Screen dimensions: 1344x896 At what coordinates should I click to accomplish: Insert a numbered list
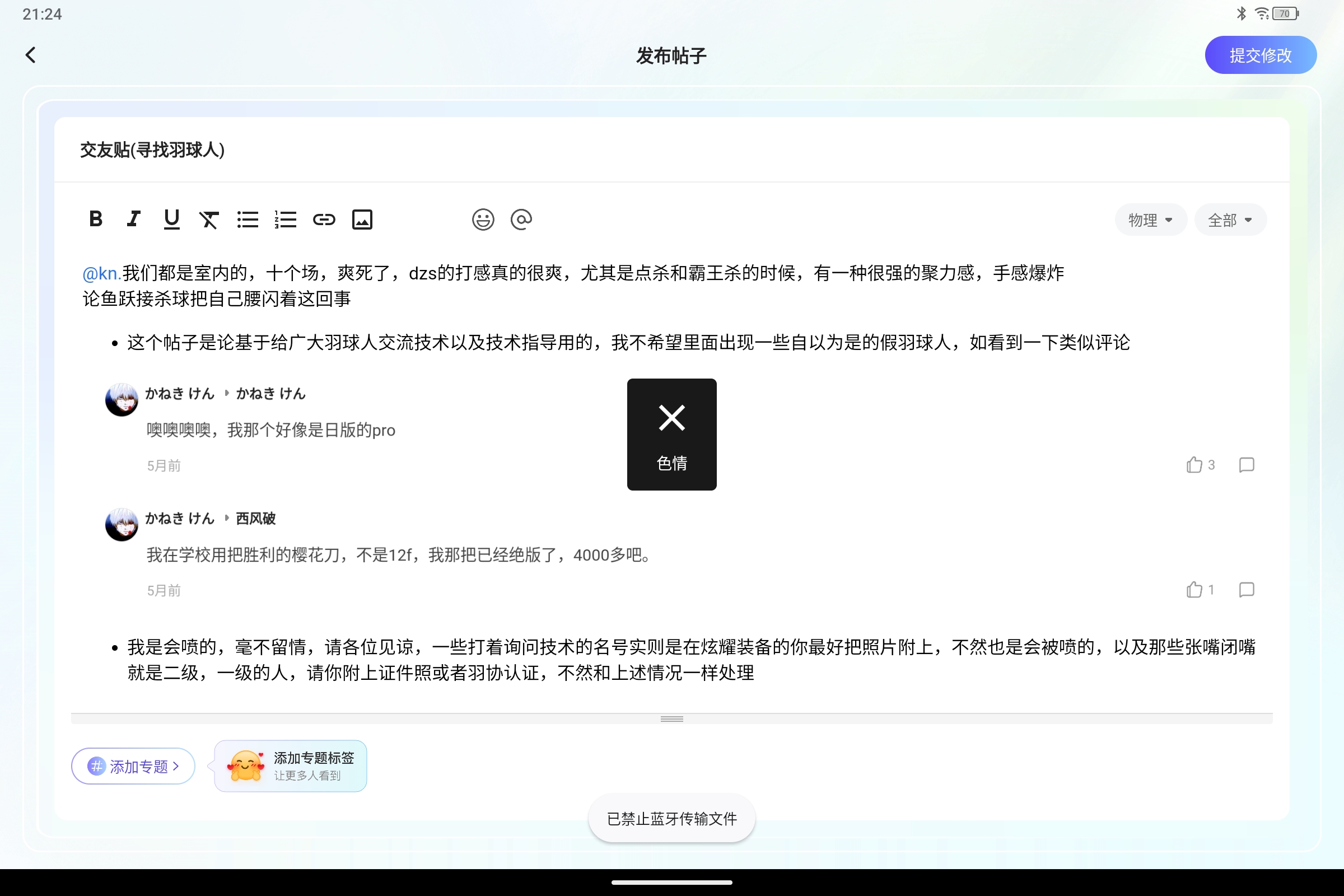[285, 219]
